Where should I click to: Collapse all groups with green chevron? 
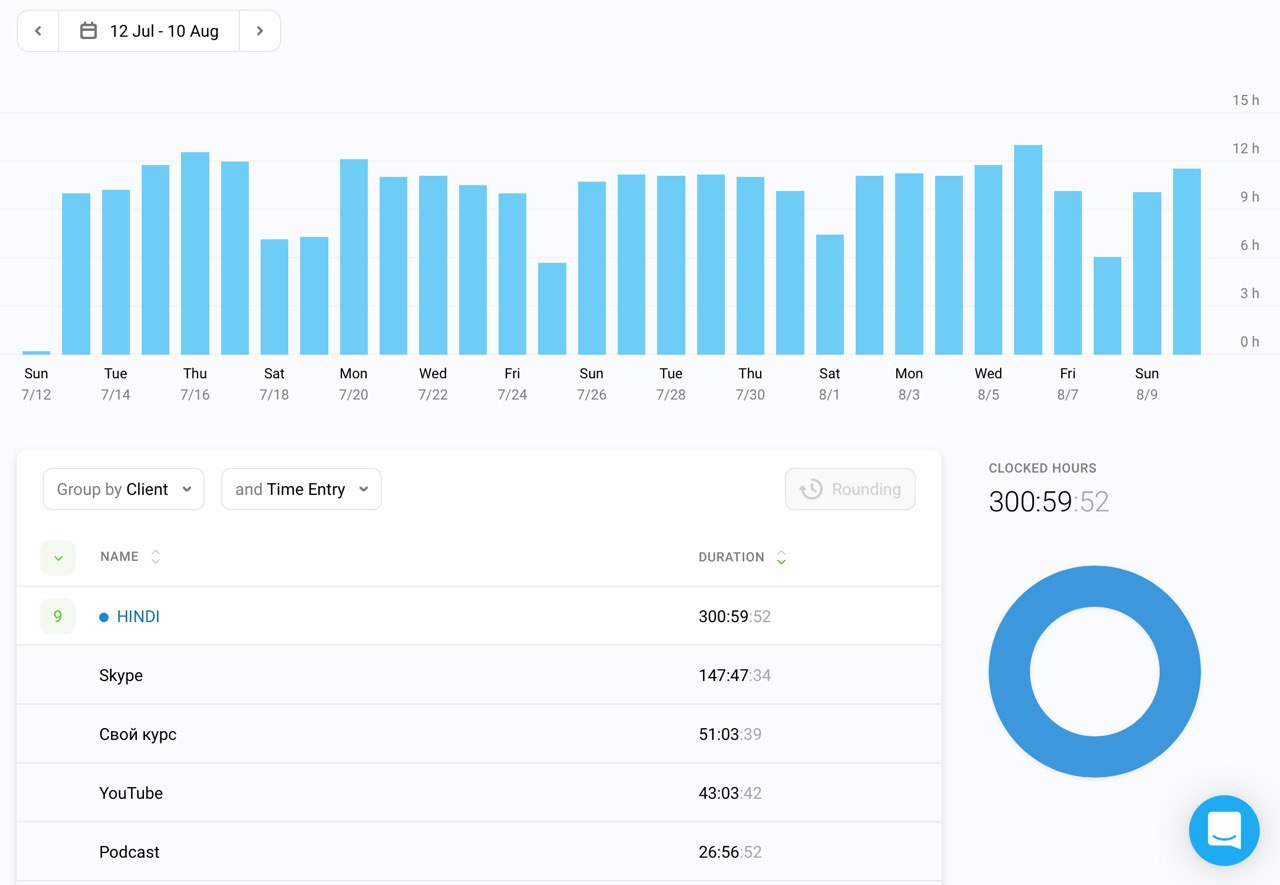pos(58,558)
